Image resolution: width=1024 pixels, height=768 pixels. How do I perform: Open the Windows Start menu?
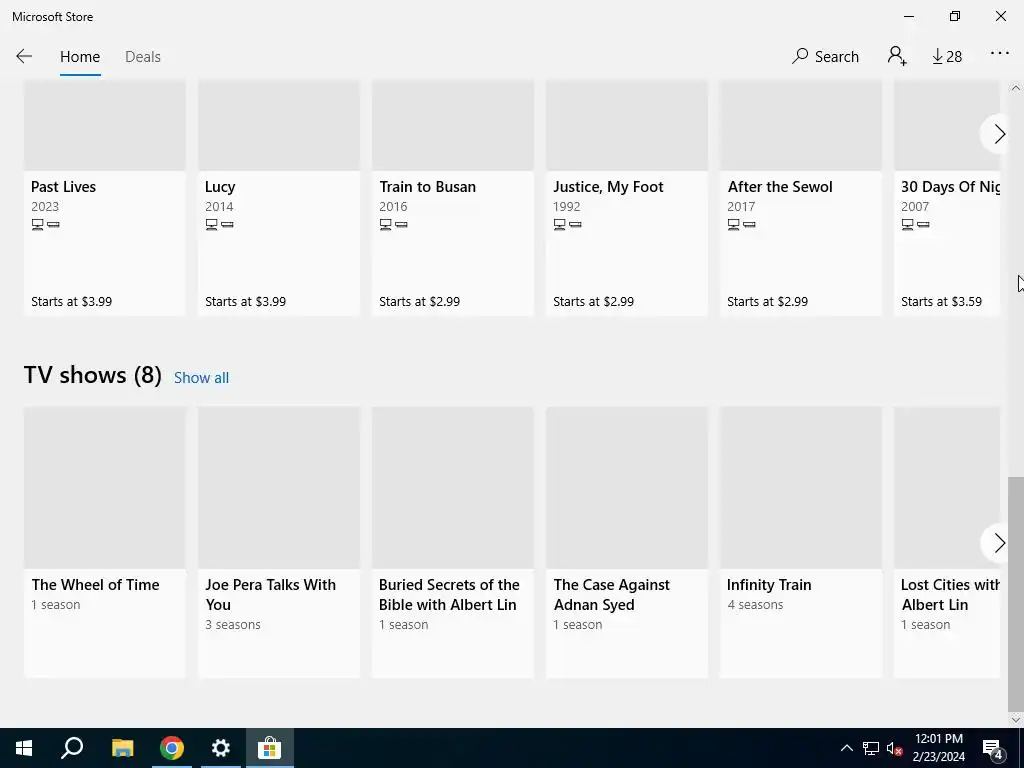(24, 748)
